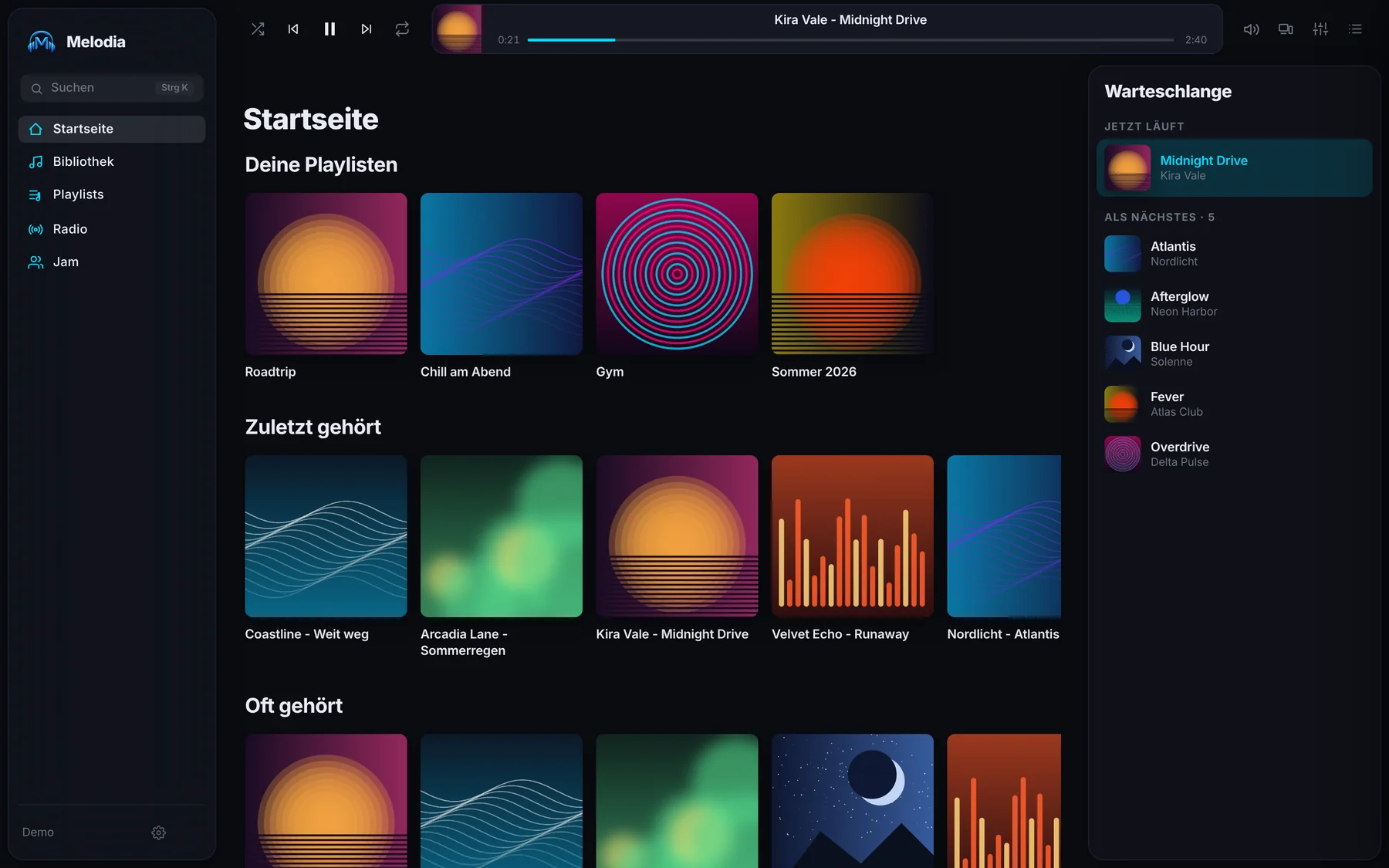This screenshot has height=868, width=1389.
Task: Click the search magnifier icon
Action: click(36, 89)
